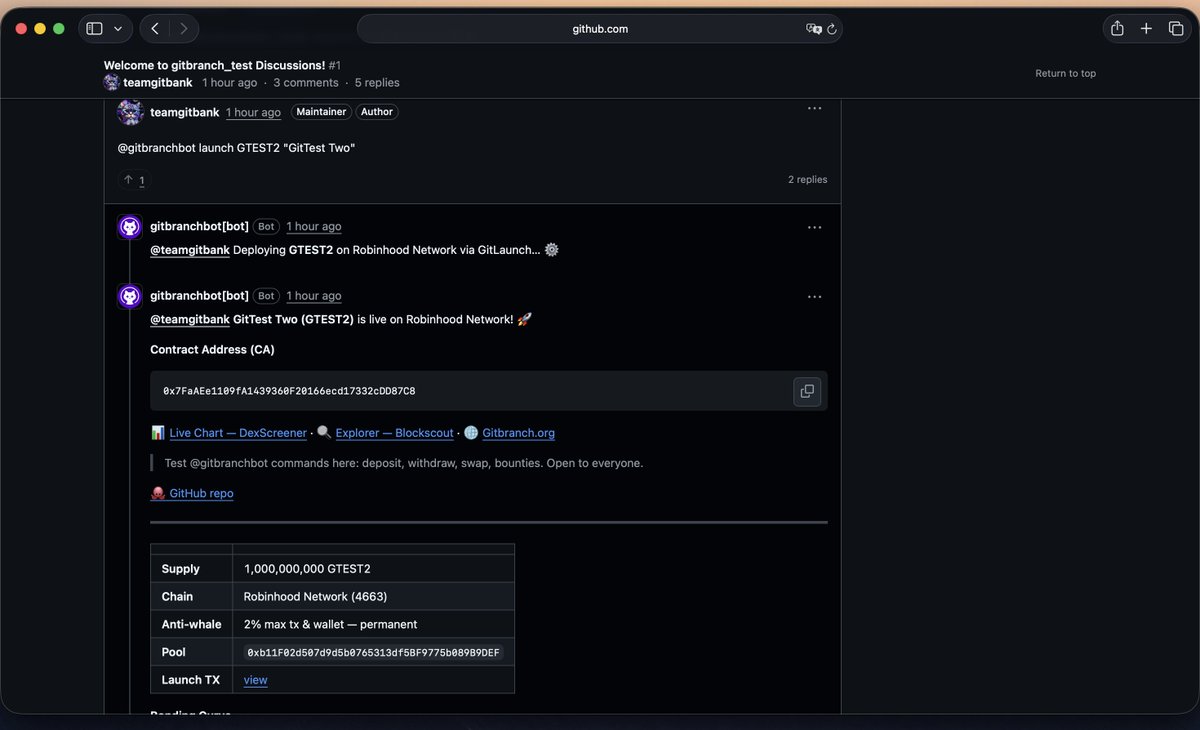This screenshot has height=730, width=1200.
Task: Open gitbranchbot avatar on Deploying reply
Action: 130,227
